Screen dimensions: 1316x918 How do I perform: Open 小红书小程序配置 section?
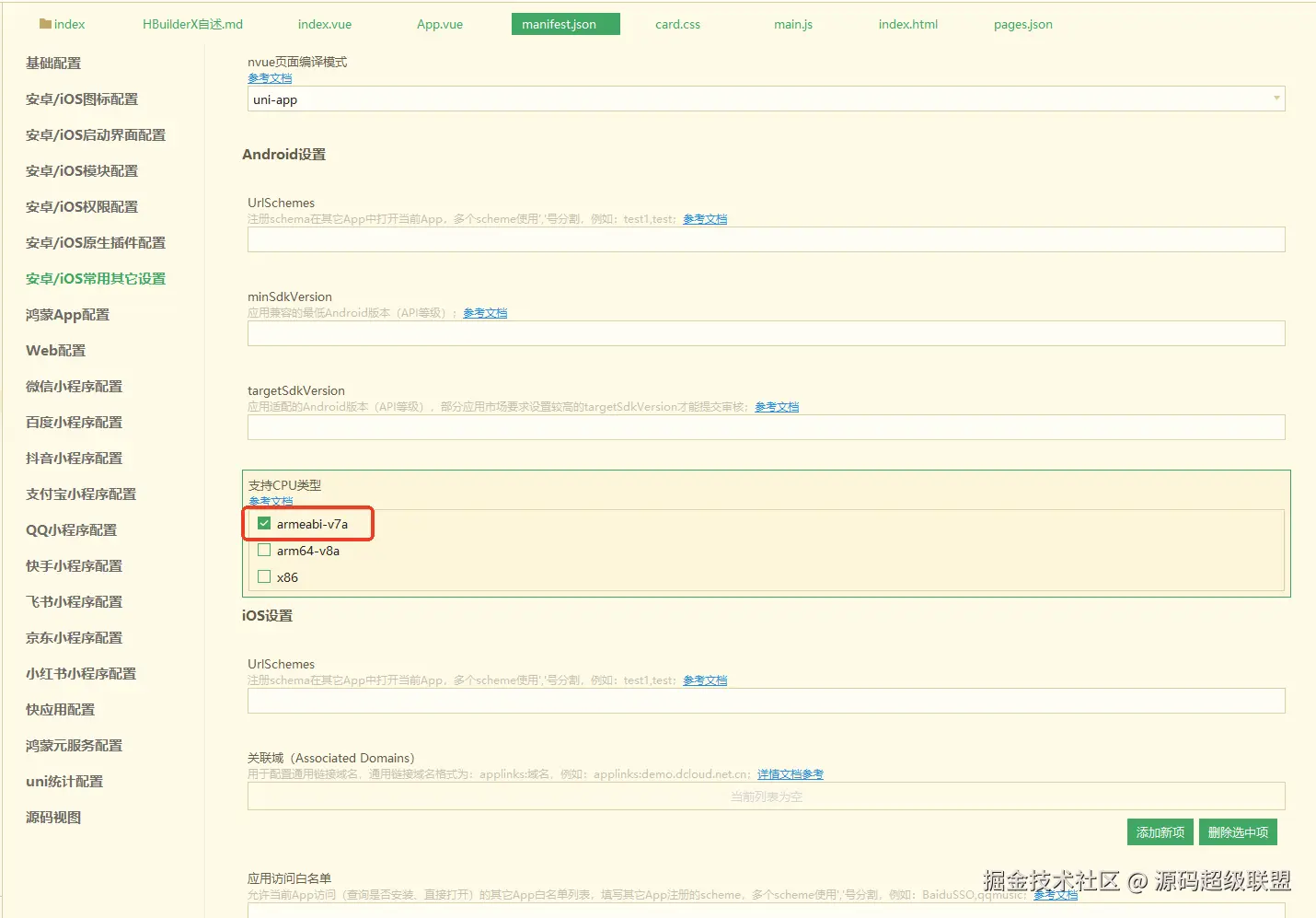point(81,673)
